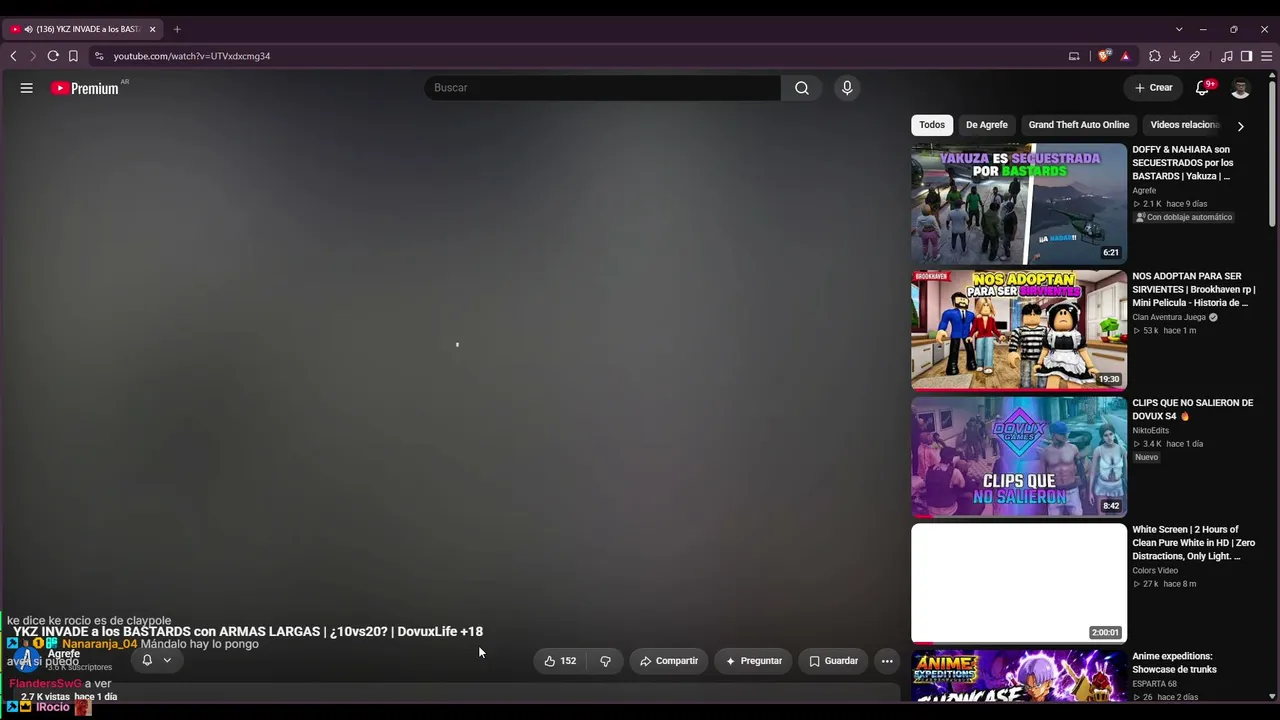Play the Anime Expeditions thumbnail
The image size is (1280, 720).
pos(1018,676)
